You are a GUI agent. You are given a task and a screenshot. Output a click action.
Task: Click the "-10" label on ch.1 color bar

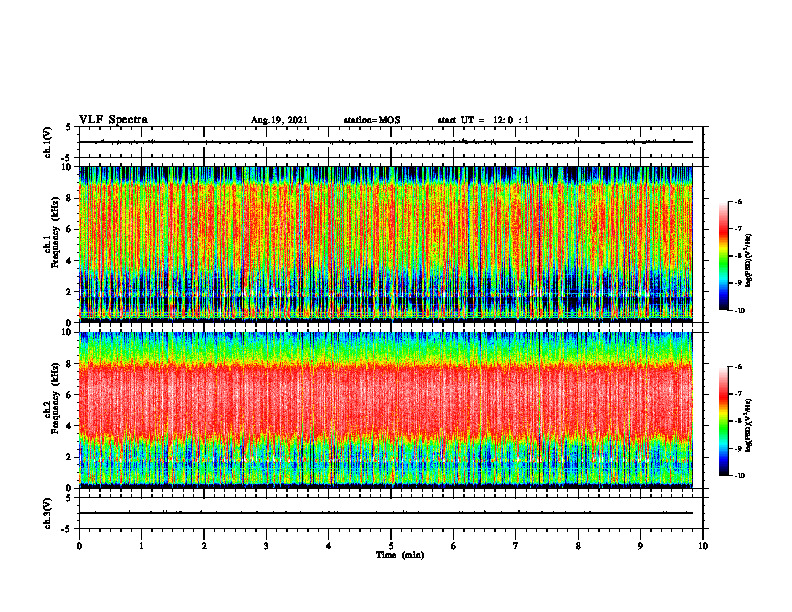coord(739,311)
